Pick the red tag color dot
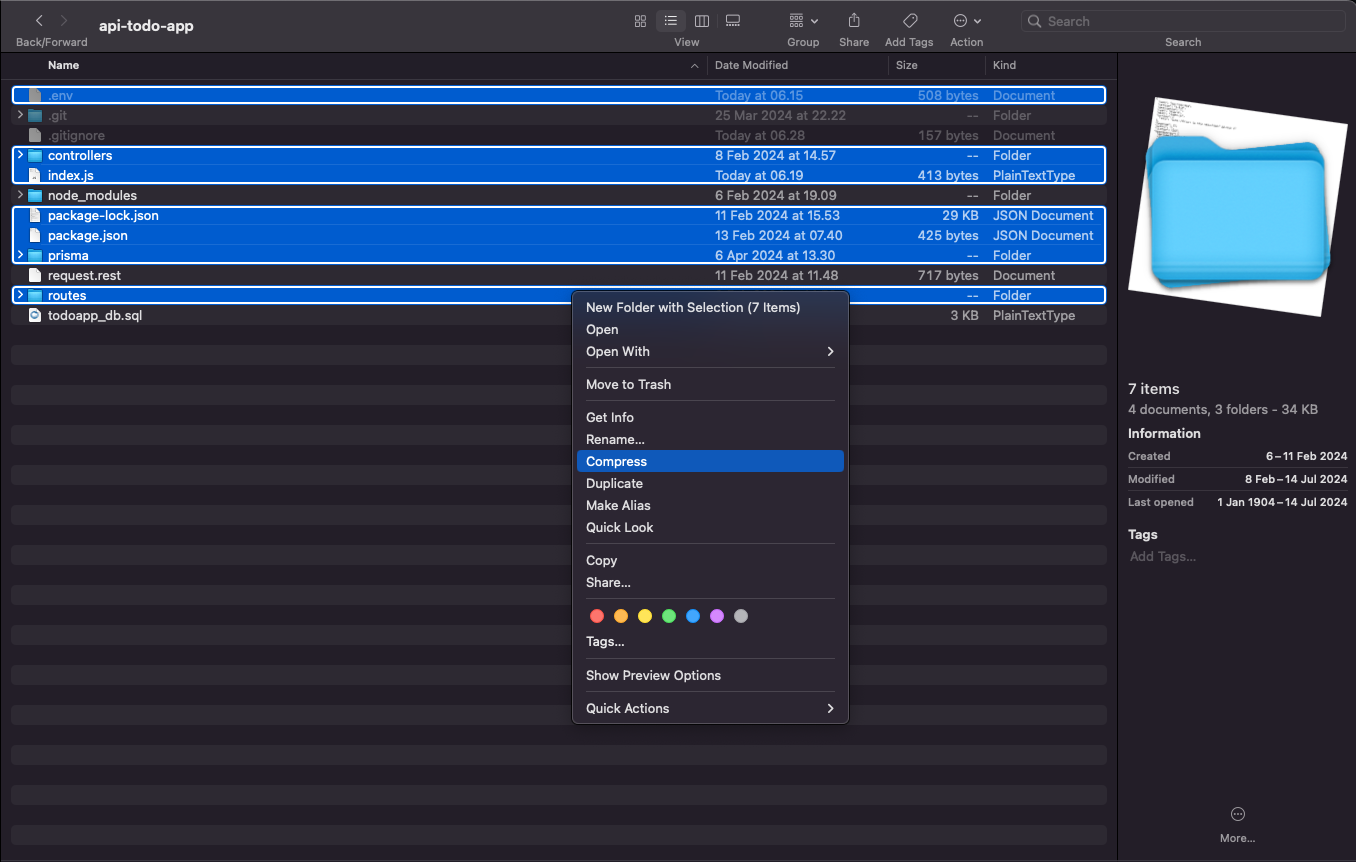1356x862 pixels. tap(597, 616)
